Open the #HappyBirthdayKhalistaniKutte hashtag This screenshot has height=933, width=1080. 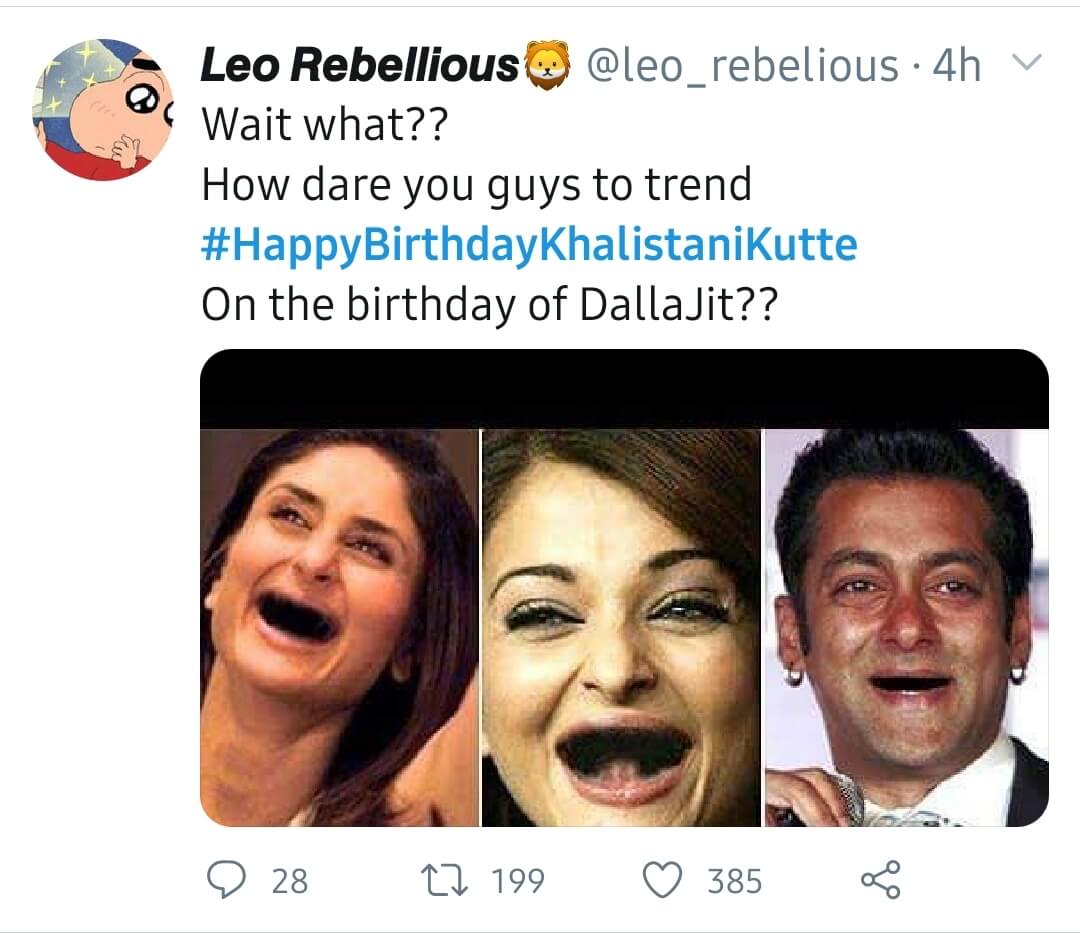[x=529, y=245]
